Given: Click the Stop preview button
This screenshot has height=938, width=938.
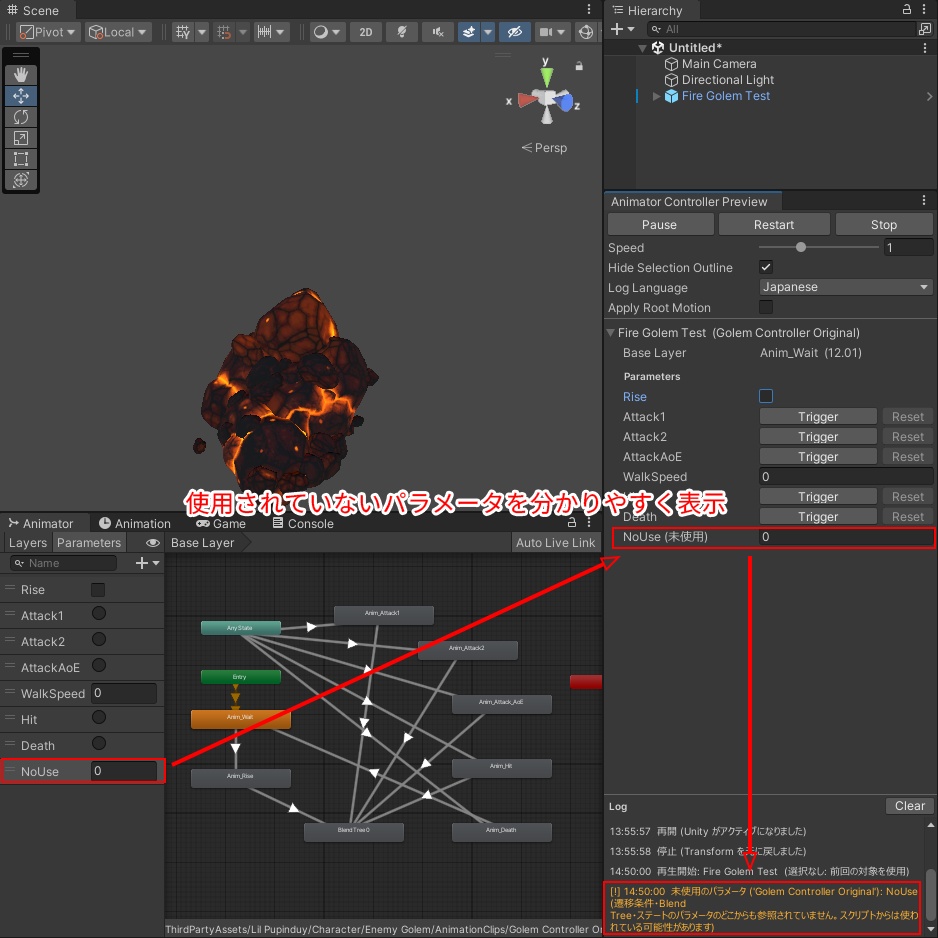Looking at the screenshot, I should [x=884, y=224].
